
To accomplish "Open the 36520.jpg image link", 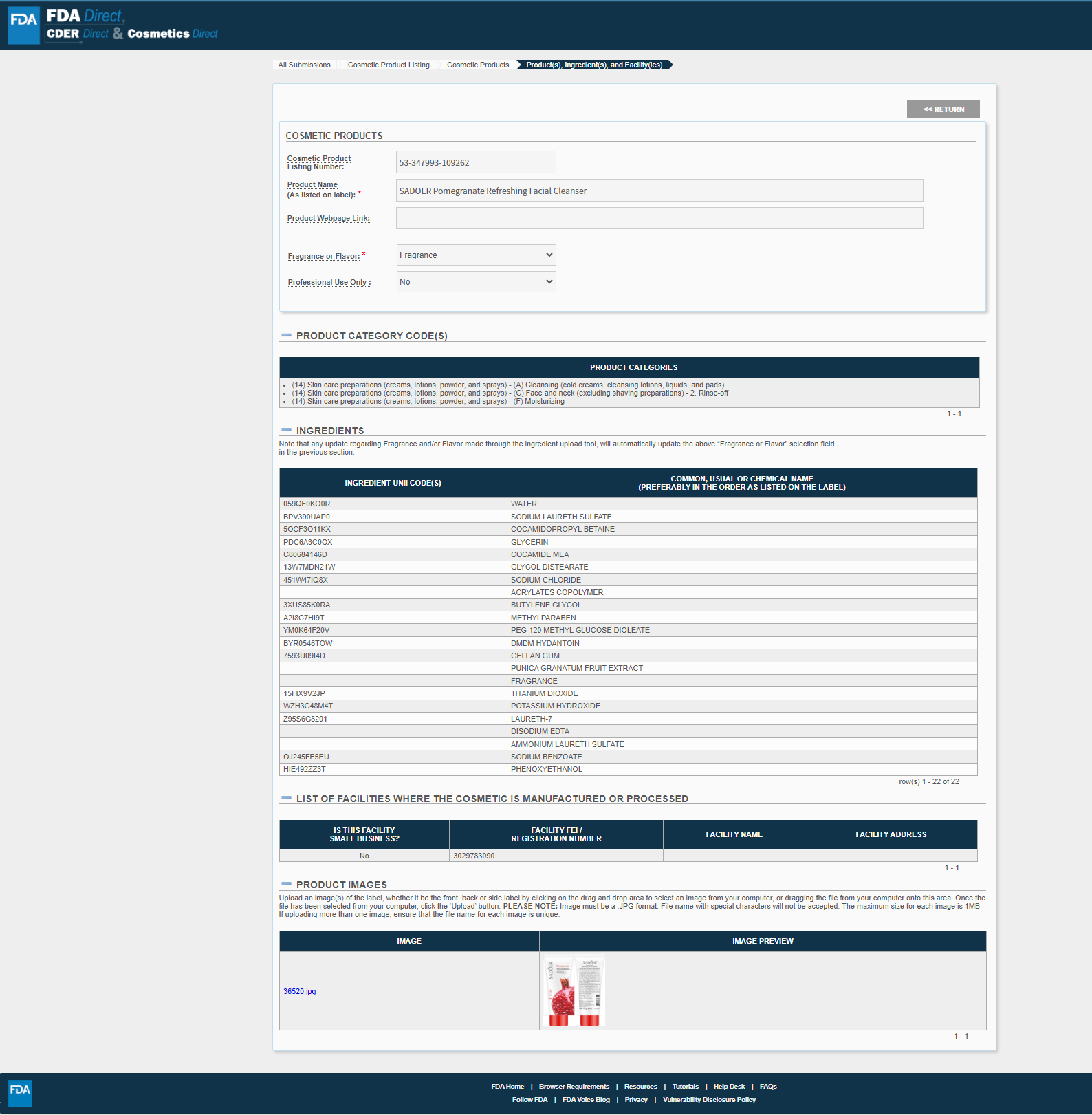I will pyautogui.click(x=299, y=991).
